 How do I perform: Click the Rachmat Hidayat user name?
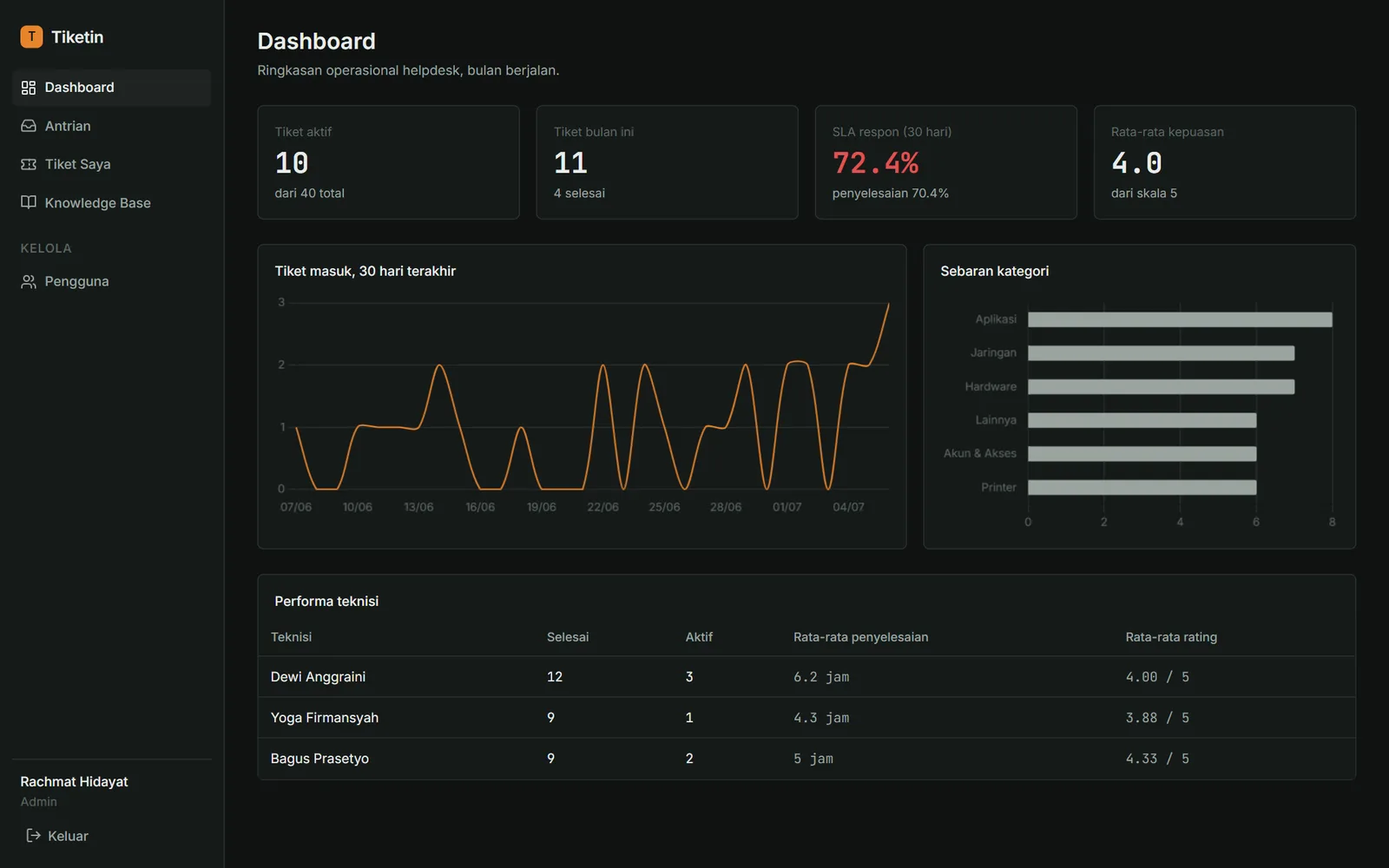click(74, 781)
